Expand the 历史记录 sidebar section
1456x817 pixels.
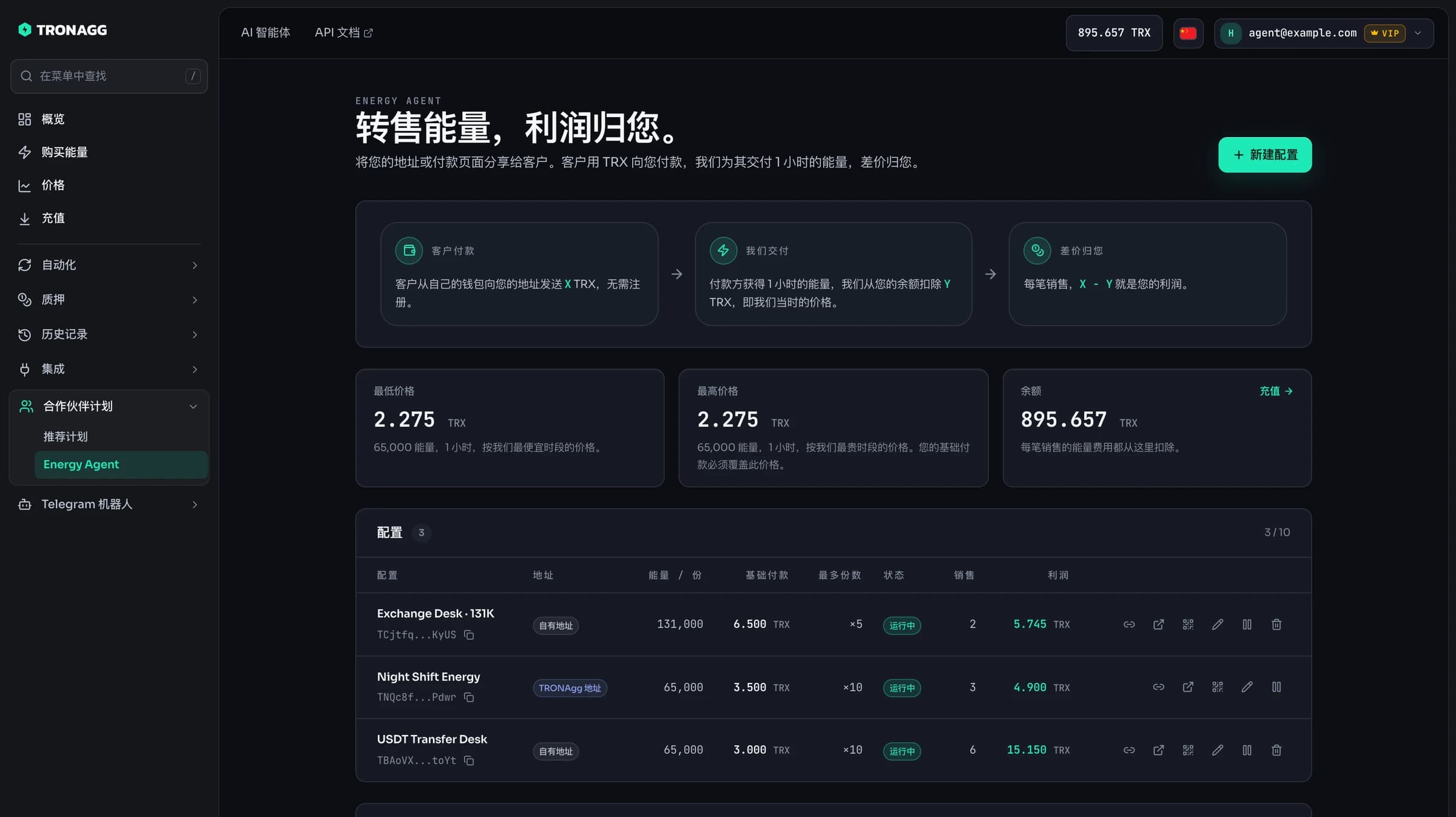click(x=109, y=334)
